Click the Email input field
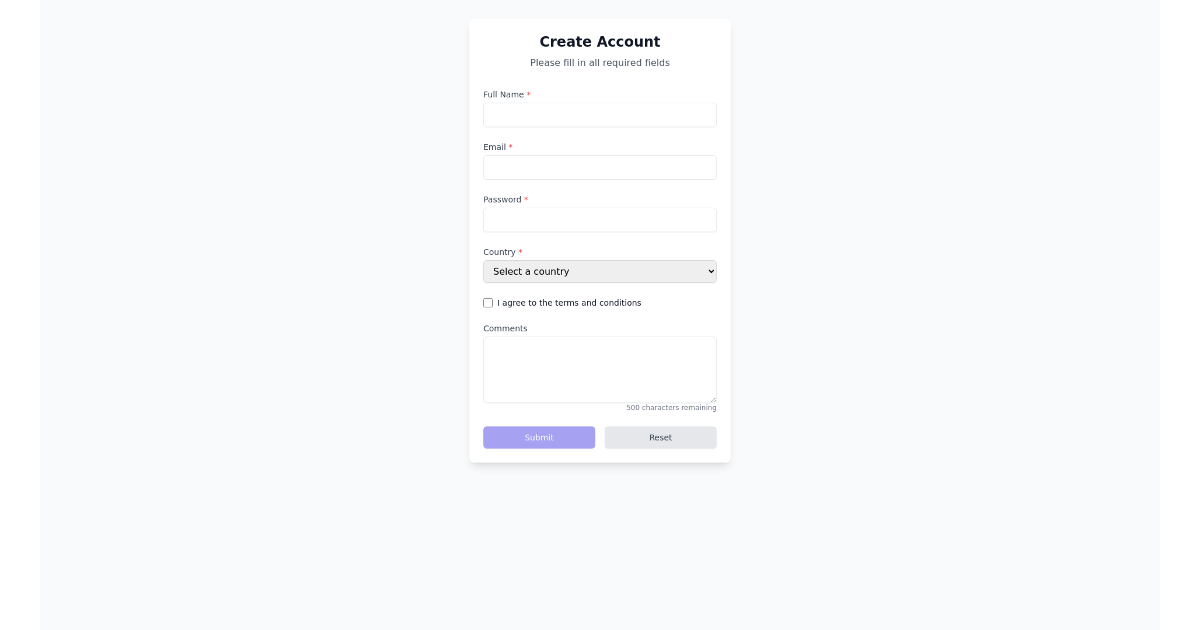The image size is (1200, 630). 599,167
